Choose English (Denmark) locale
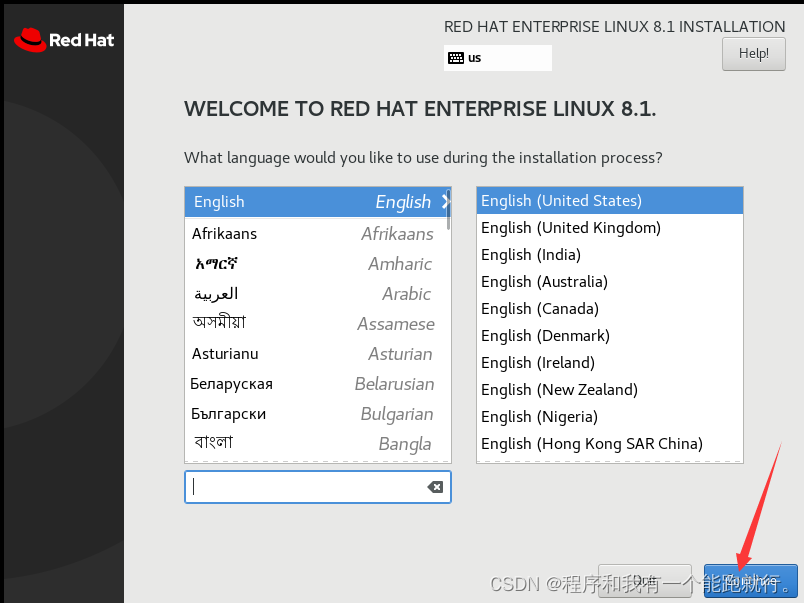Image resolution: width=804 pixels, height=603 pixels. point(610,335)
